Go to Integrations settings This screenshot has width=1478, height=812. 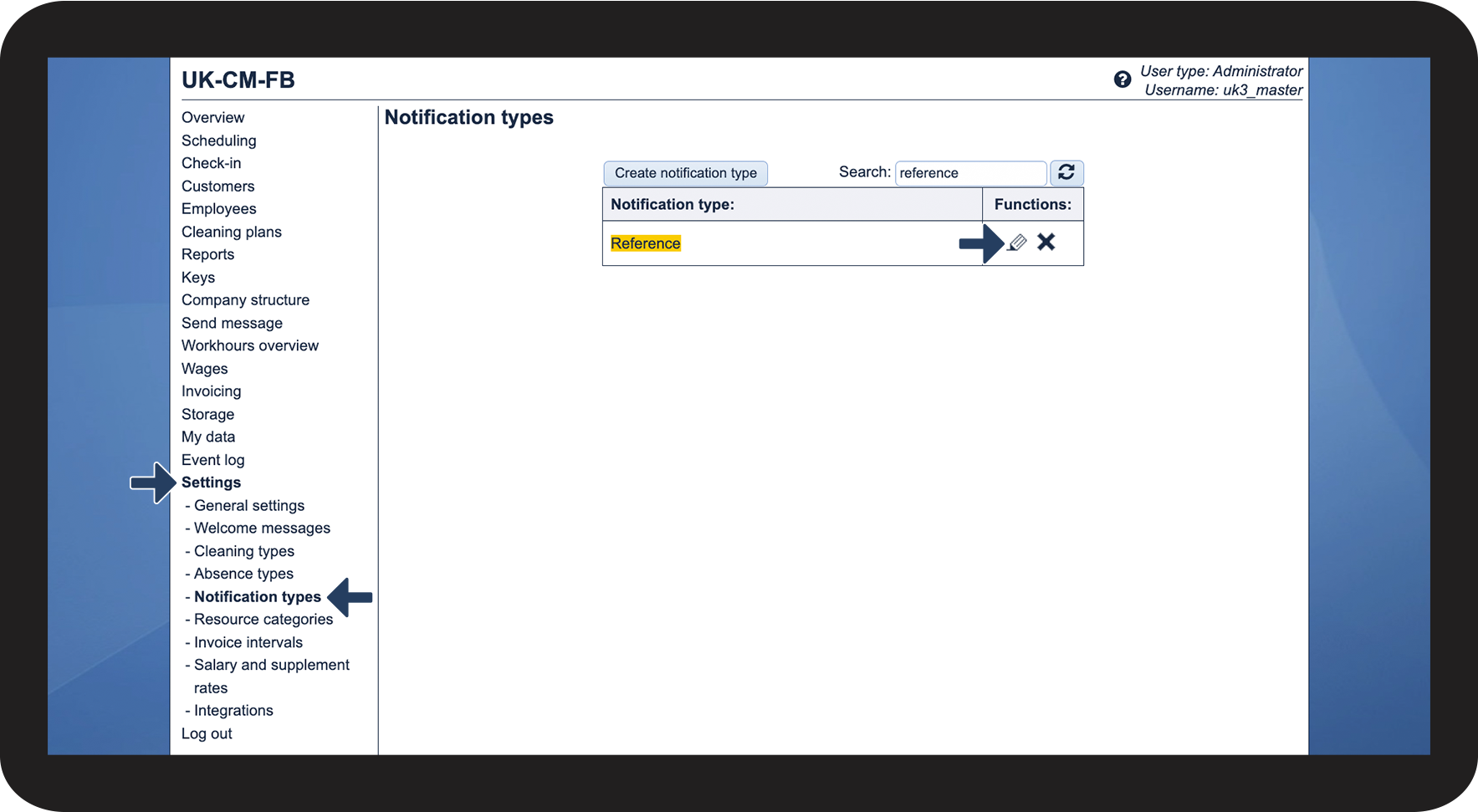pyautogui.click(x=233, y=711)
